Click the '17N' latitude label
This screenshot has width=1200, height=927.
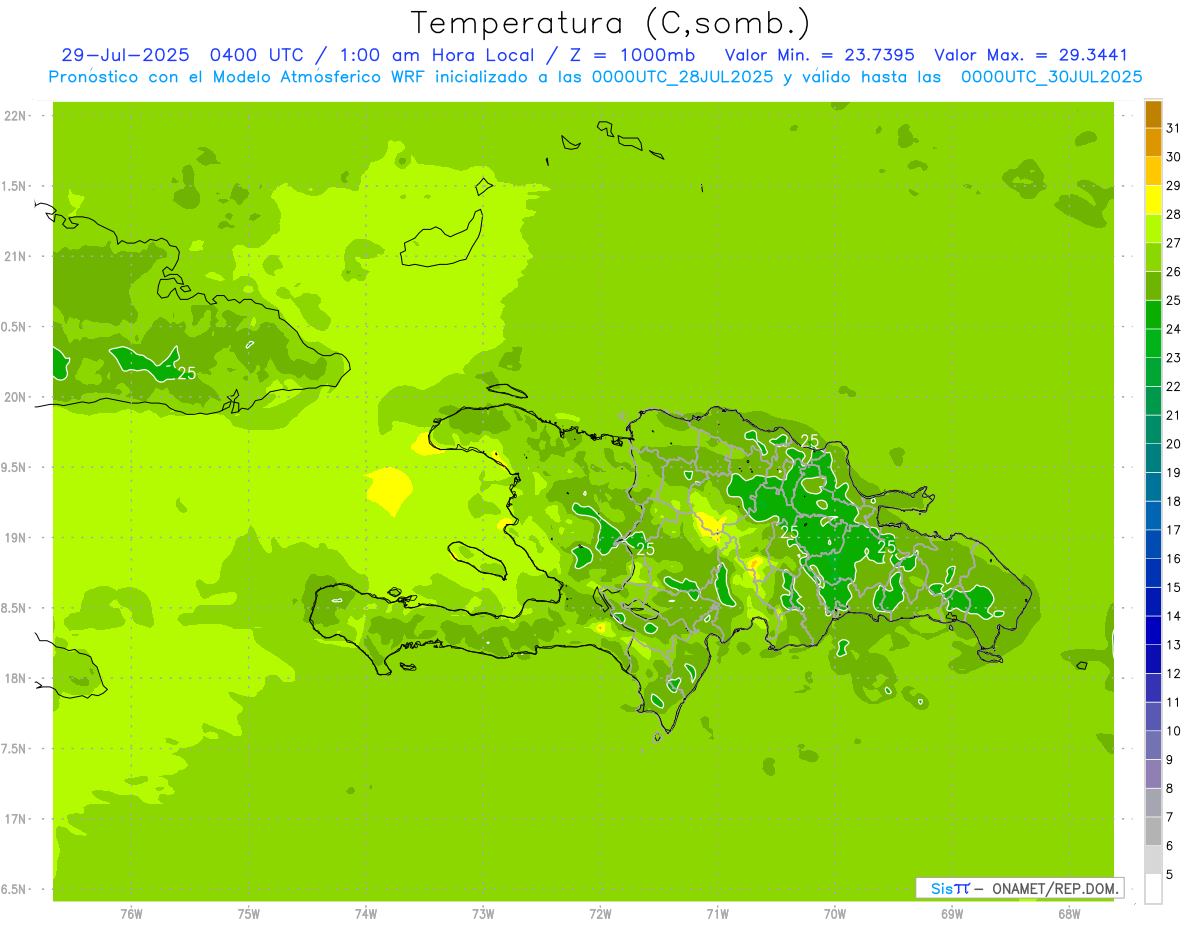tap(14, 819)
